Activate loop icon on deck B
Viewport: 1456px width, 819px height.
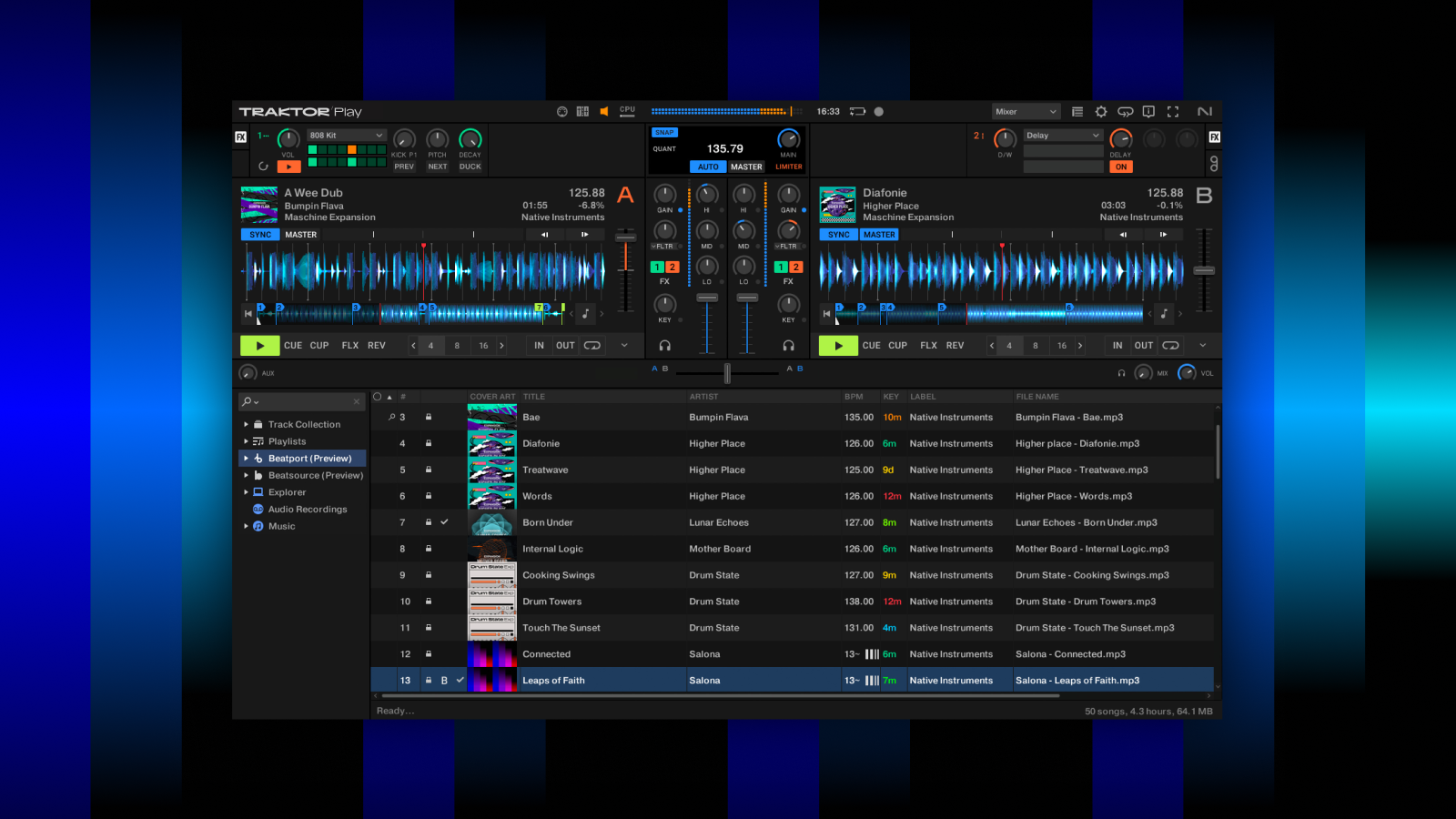[1171, 346]
